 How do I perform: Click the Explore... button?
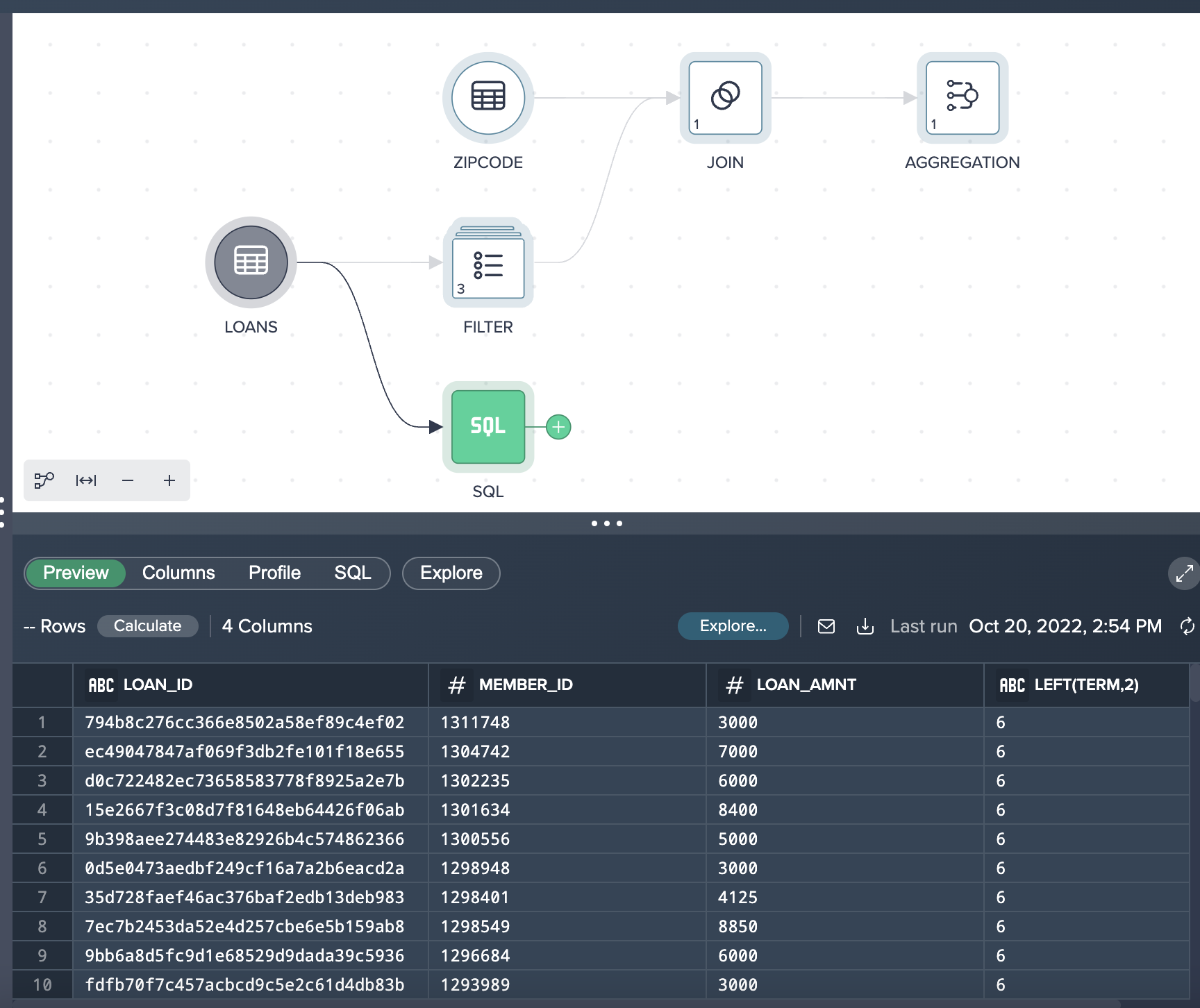[733, 625]
